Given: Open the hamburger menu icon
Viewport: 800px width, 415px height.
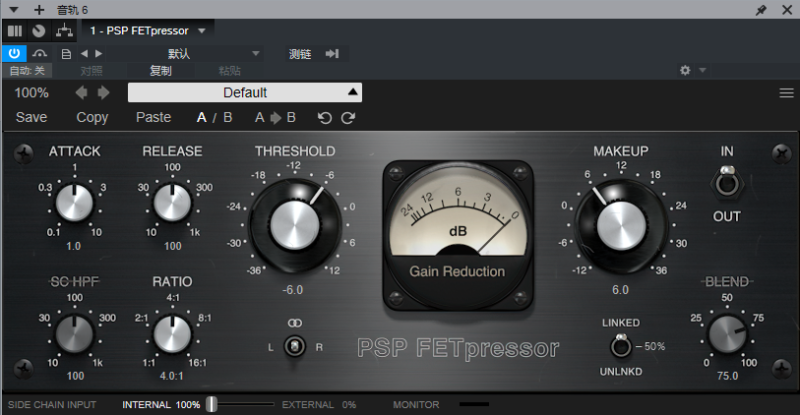Looking at the screenshot, I should click(x=786, y=93).
